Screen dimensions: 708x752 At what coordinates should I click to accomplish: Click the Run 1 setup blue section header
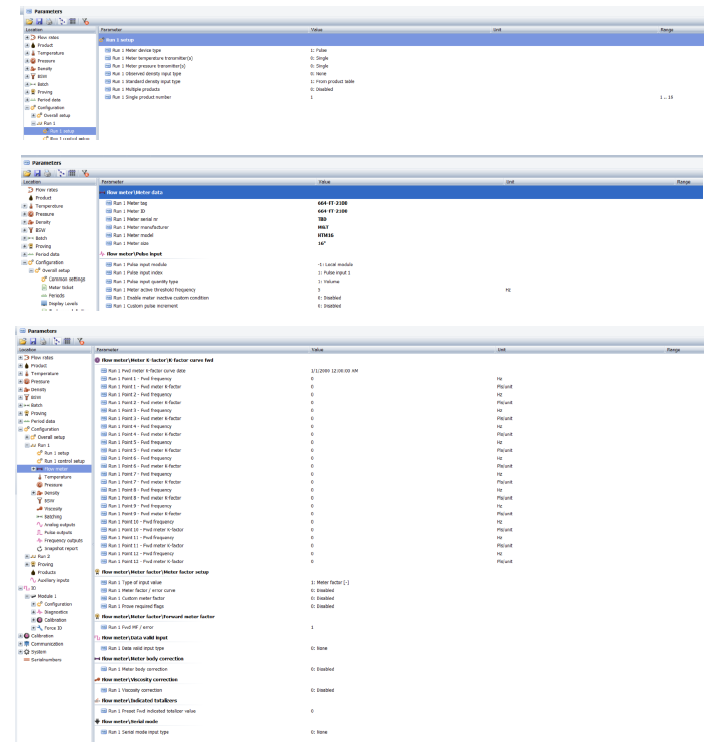click(x=401, y=40)
